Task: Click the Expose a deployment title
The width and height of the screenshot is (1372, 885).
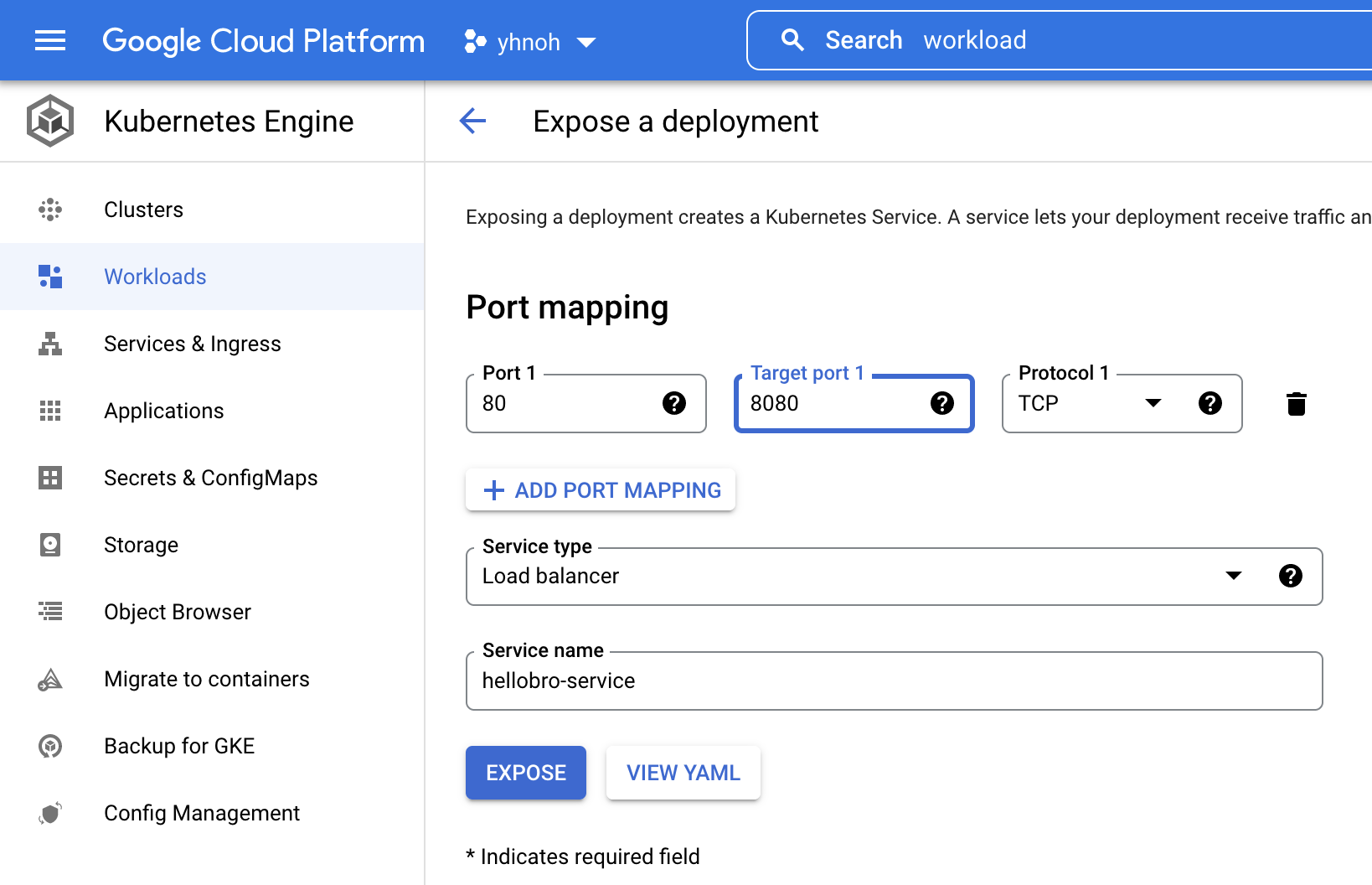Action: click(x=676, y=122)
